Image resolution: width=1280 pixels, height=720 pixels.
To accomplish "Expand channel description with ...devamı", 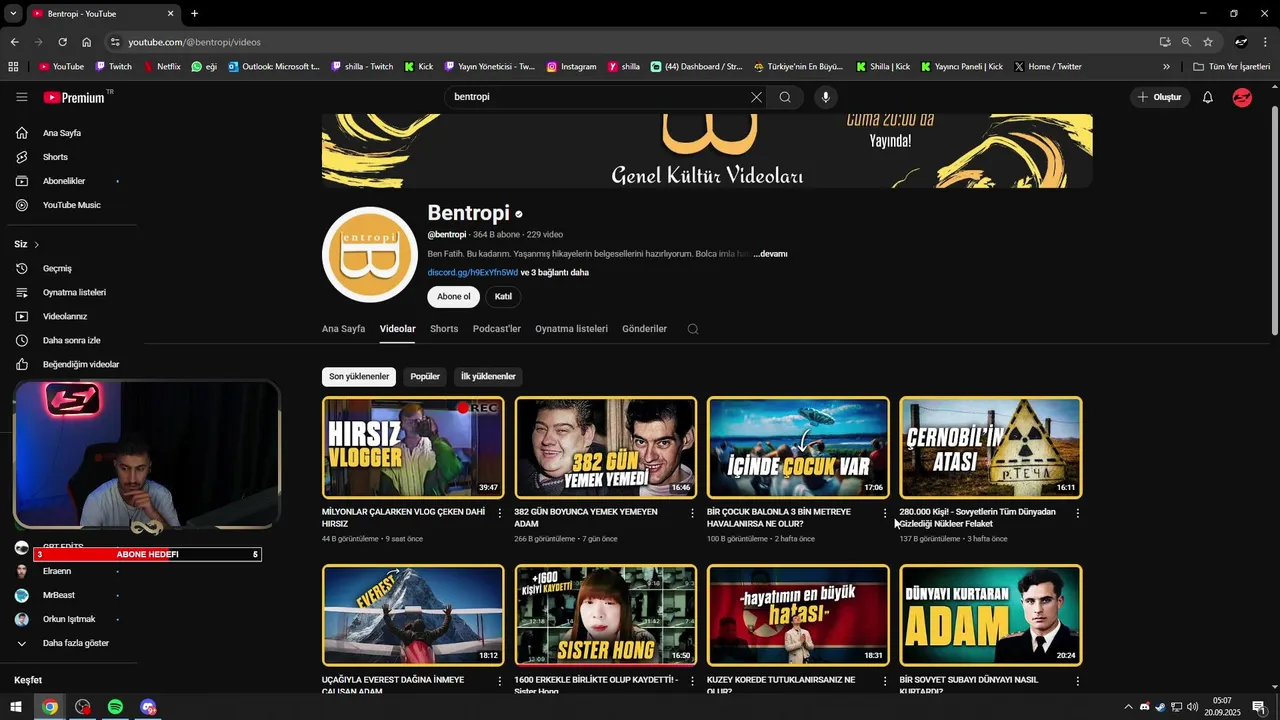I will [770, 254].
